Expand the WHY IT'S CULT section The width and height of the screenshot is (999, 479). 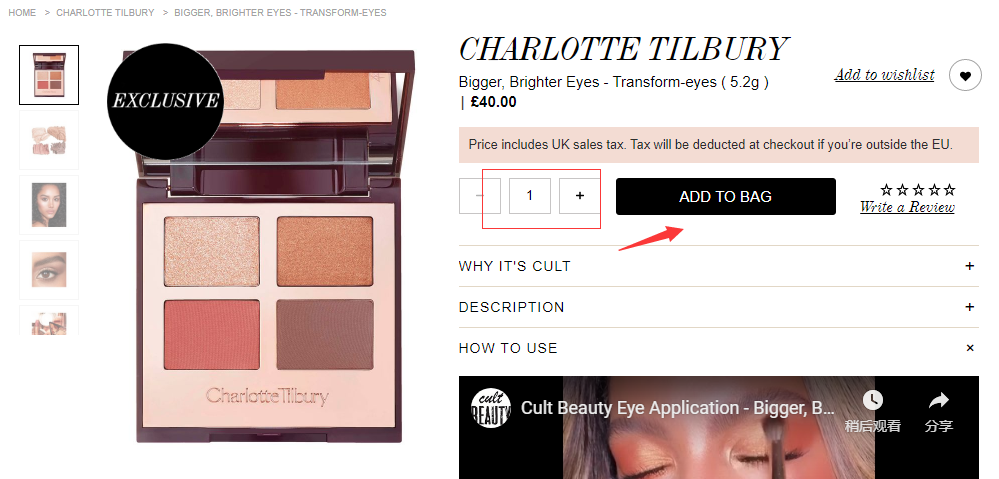[718, 266]
